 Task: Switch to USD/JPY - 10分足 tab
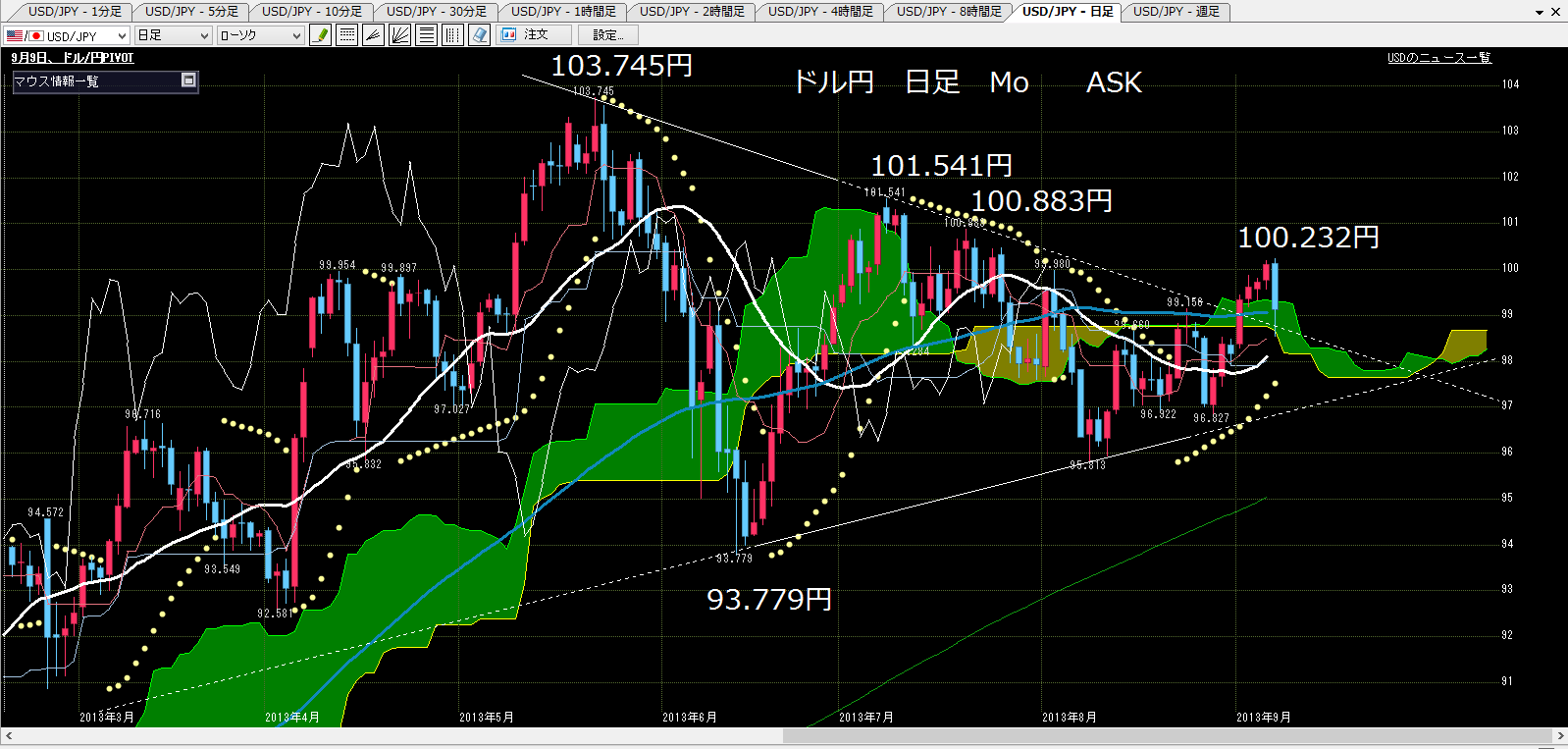pos(311,12)
